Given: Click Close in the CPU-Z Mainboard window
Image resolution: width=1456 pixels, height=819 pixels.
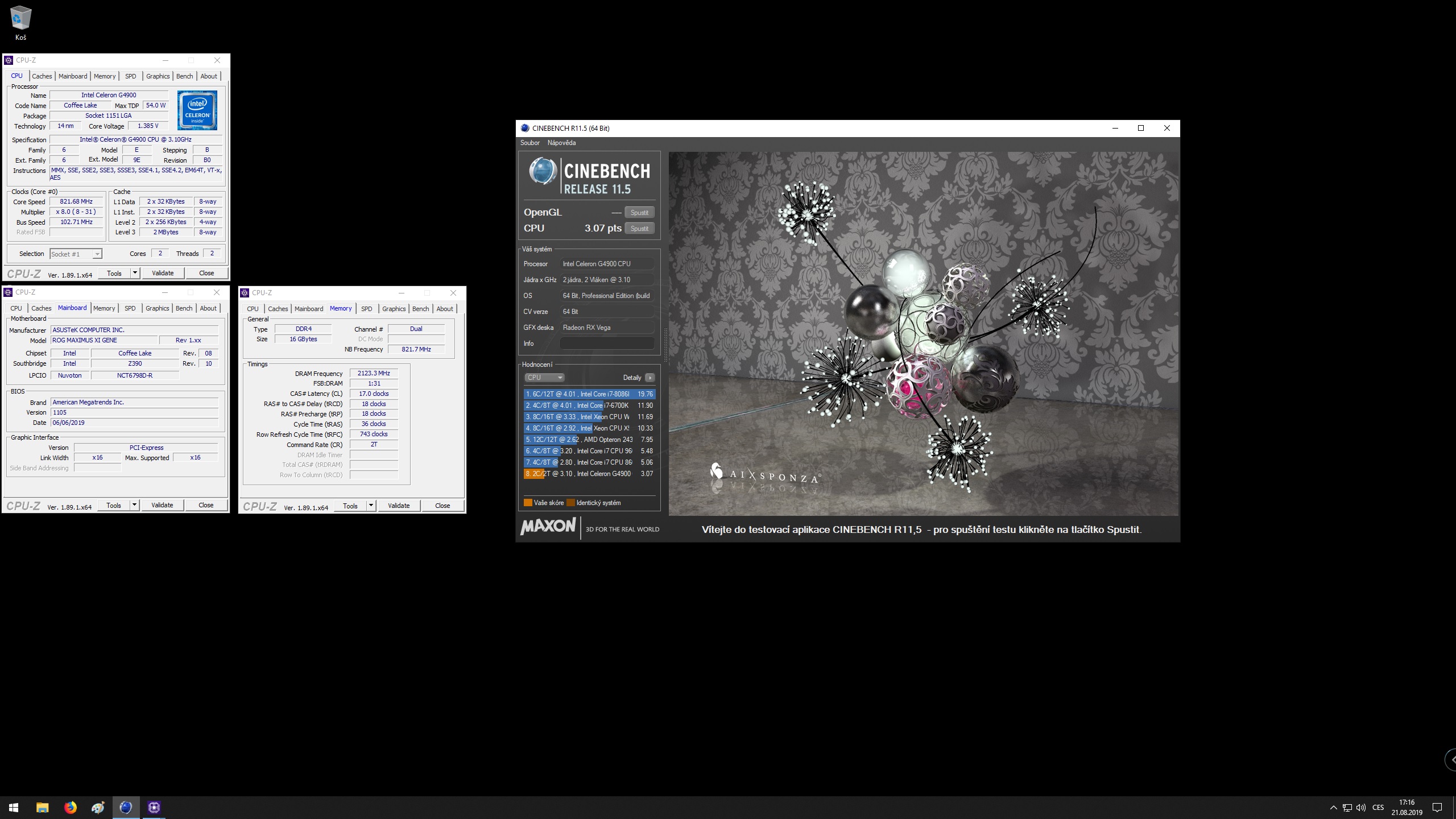Looking at the screenshot, I should point(206,505).
